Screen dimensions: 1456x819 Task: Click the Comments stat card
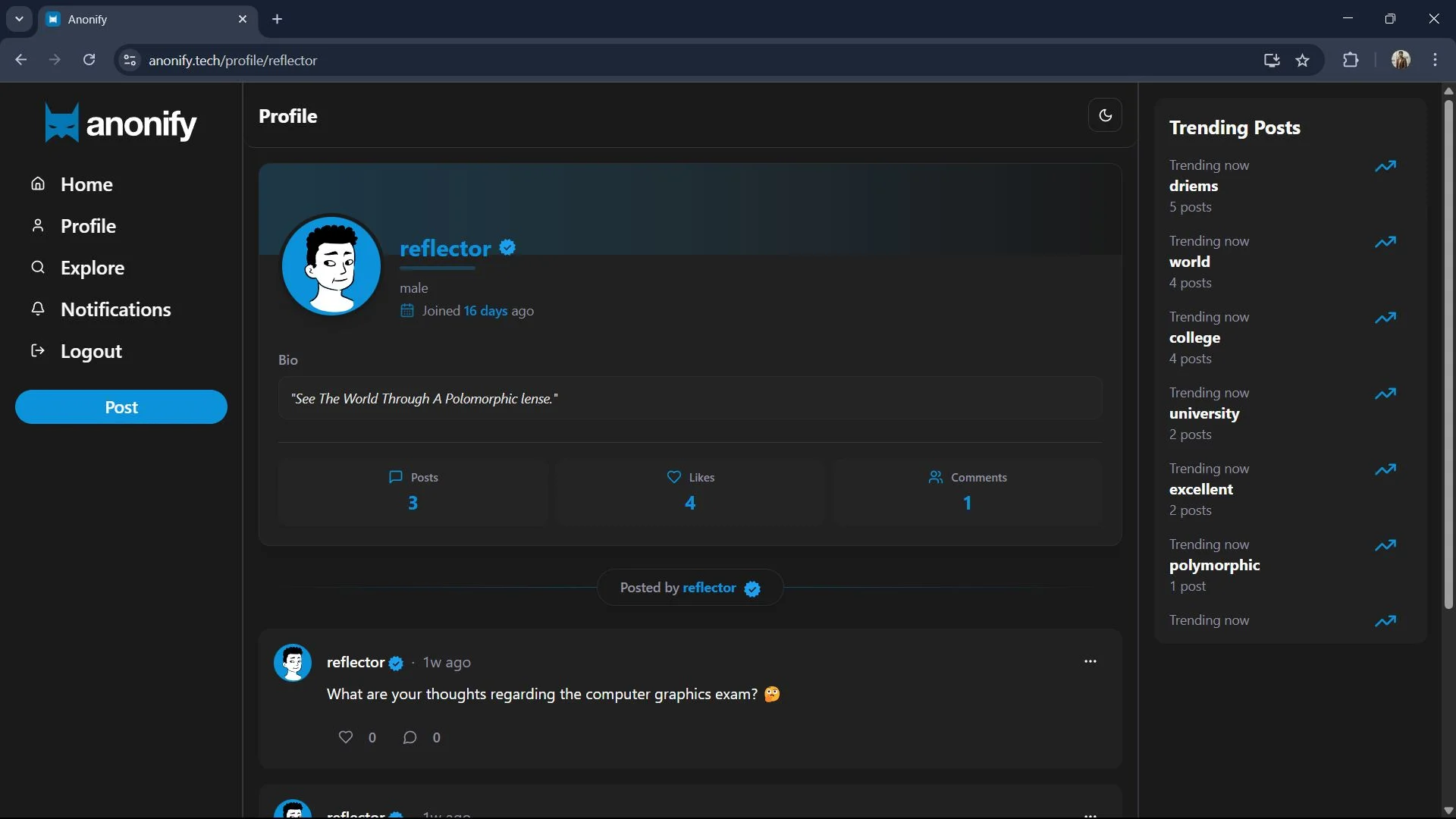967,492
